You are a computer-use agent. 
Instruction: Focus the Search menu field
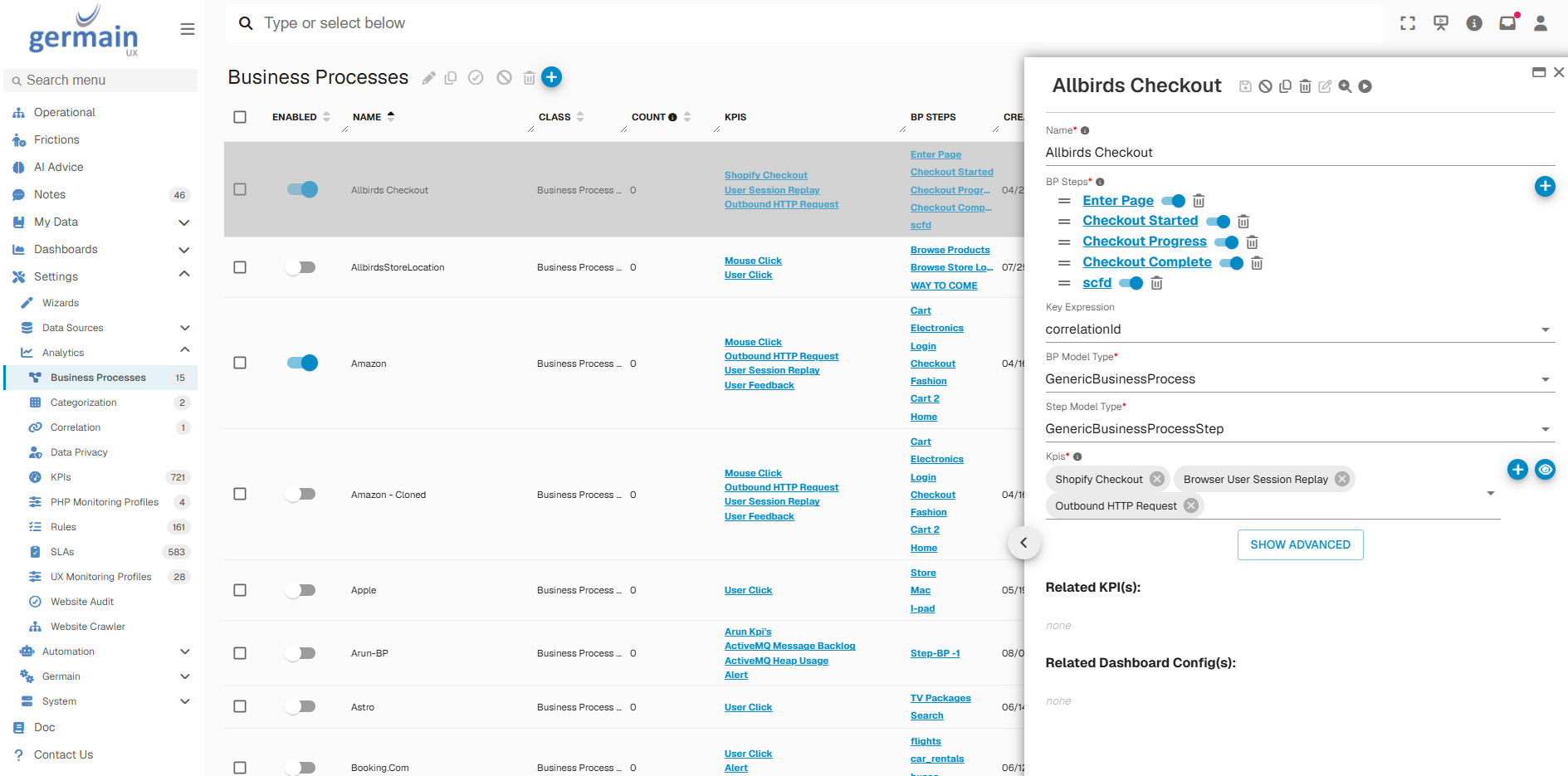tap(100, 81)
